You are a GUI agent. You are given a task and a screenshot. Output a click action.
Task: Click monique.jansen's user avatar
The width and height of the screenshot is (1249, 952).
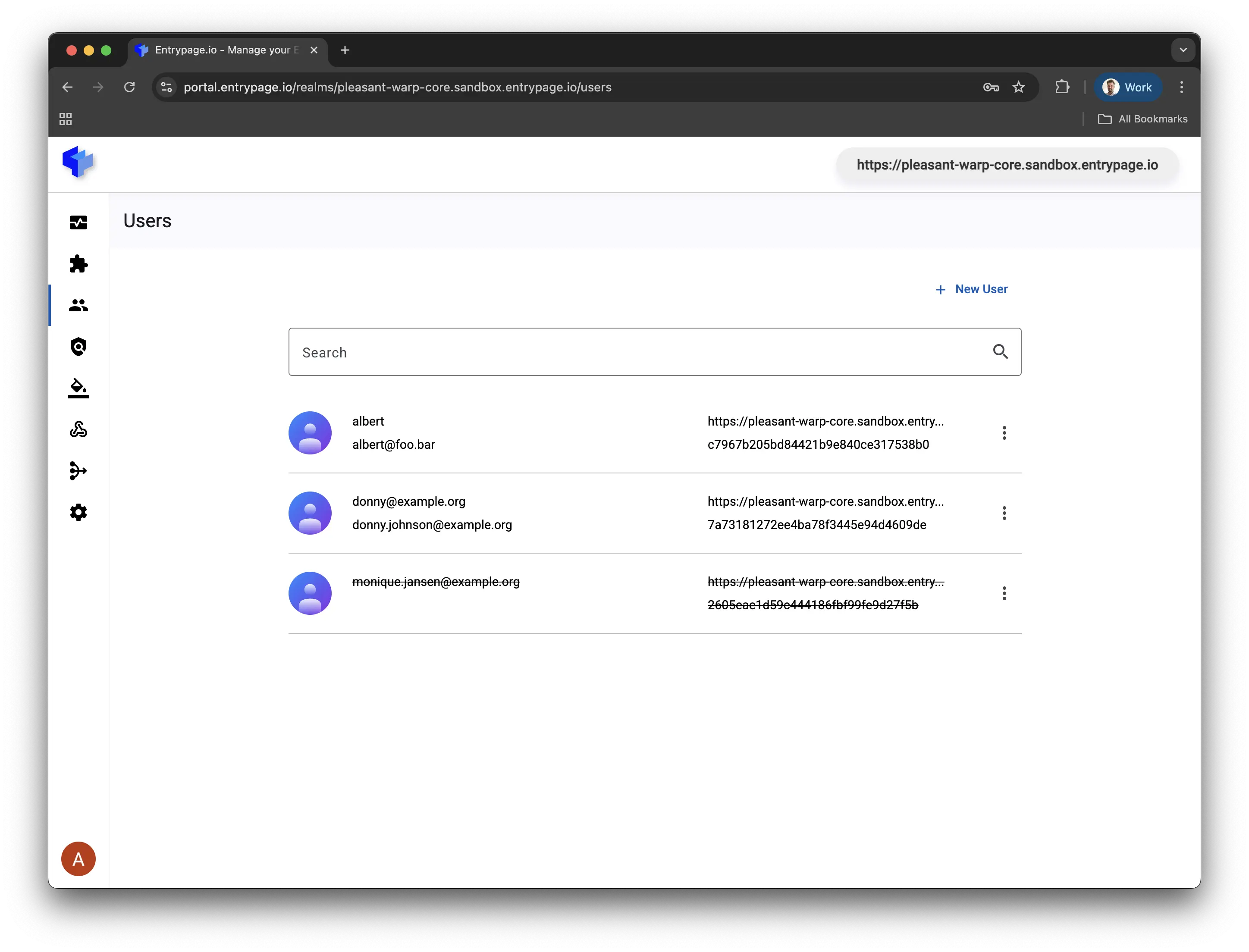tap(310, 593)
